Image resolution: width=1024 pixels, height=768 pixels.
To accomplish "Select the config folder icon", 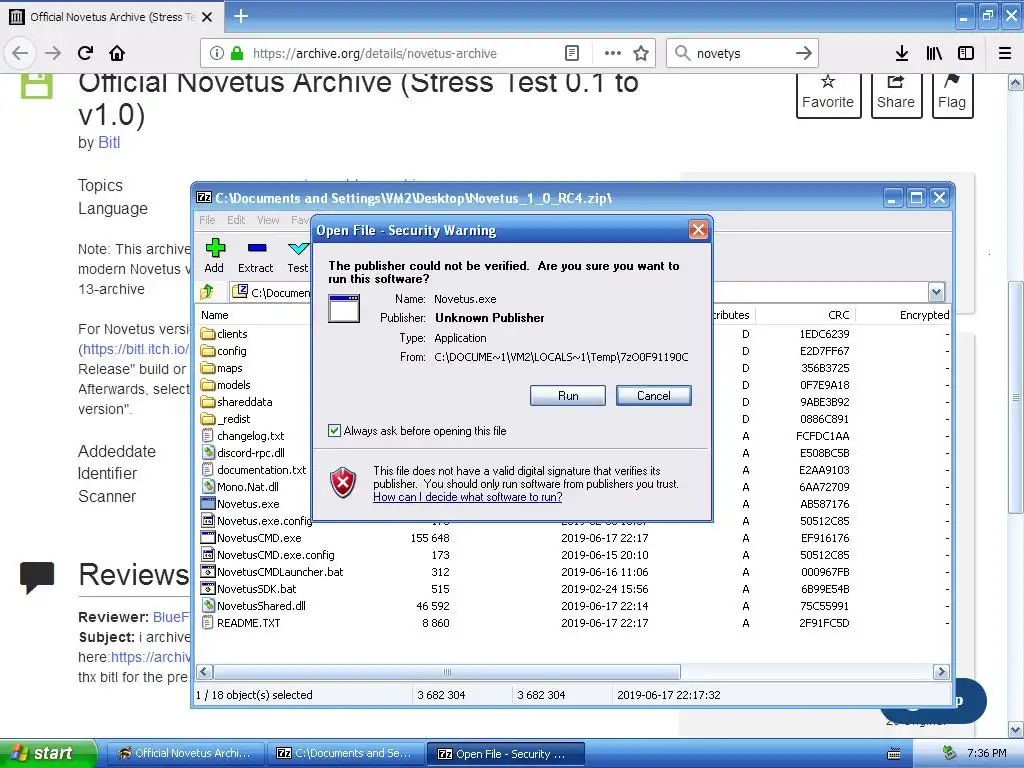I will click(x=208, y=351).
